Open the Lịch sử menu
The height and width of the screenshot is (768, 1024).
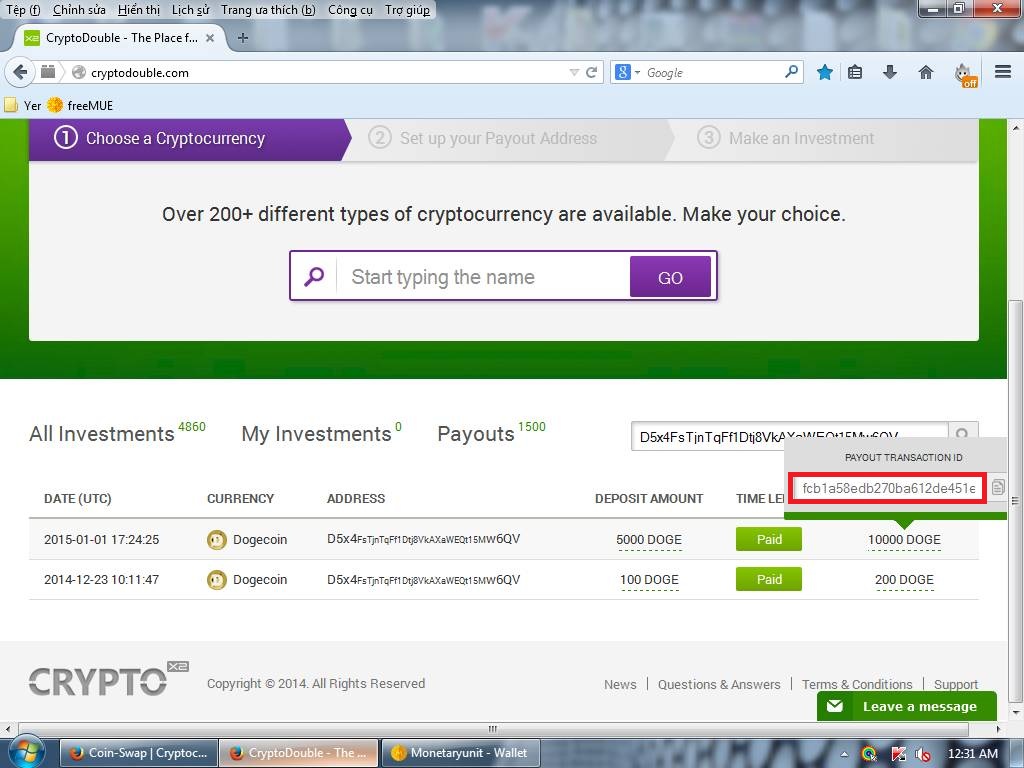pos(190,10)
